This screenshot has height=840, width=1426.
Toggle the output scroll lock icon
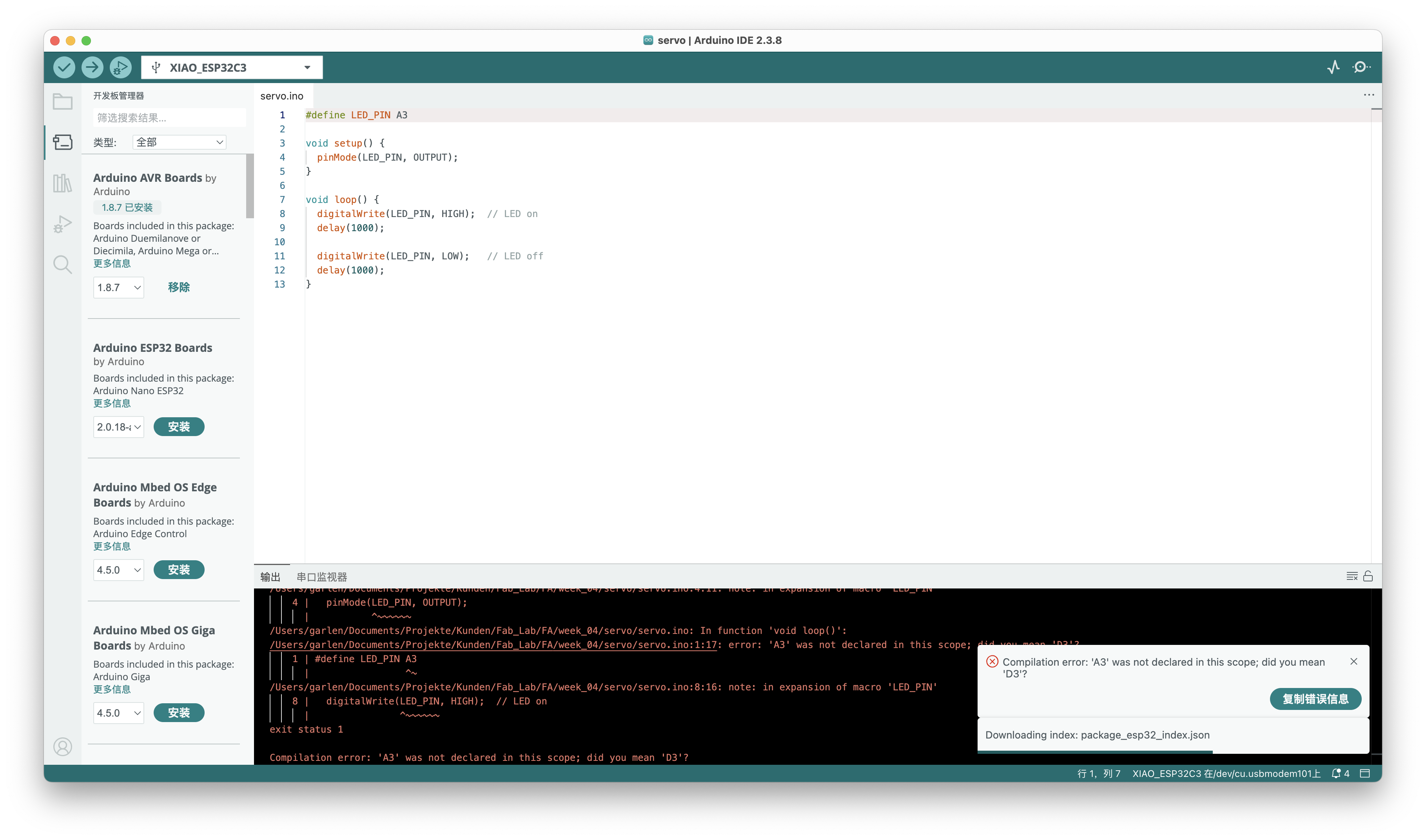point(1368,576)
